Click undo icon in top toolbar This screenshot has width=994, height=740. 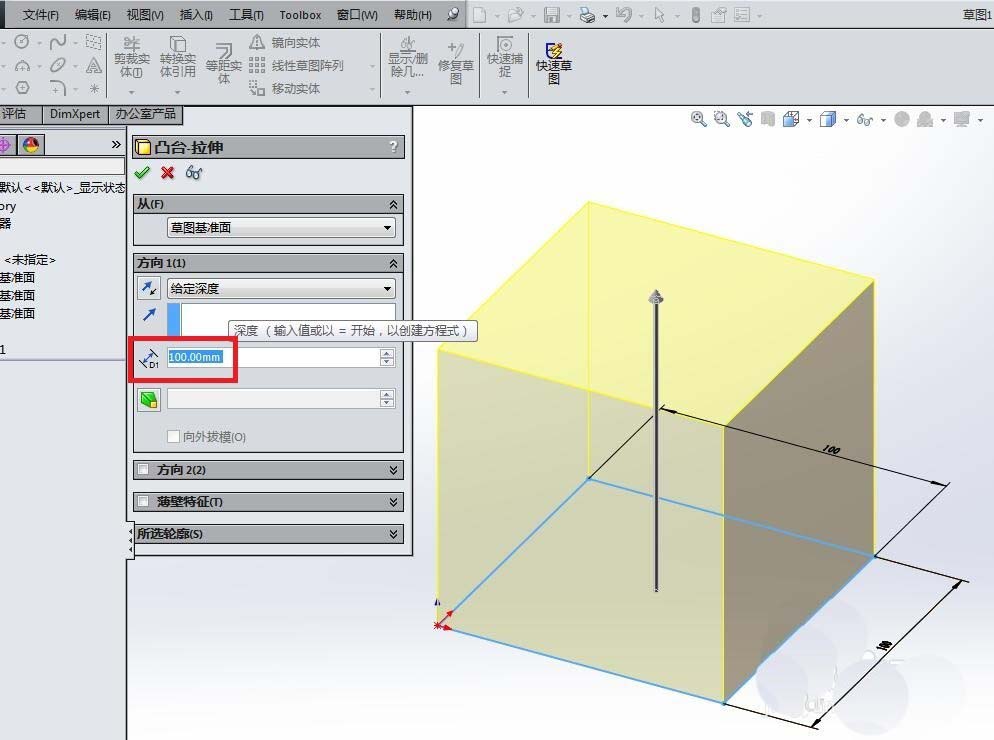point(624,15)
